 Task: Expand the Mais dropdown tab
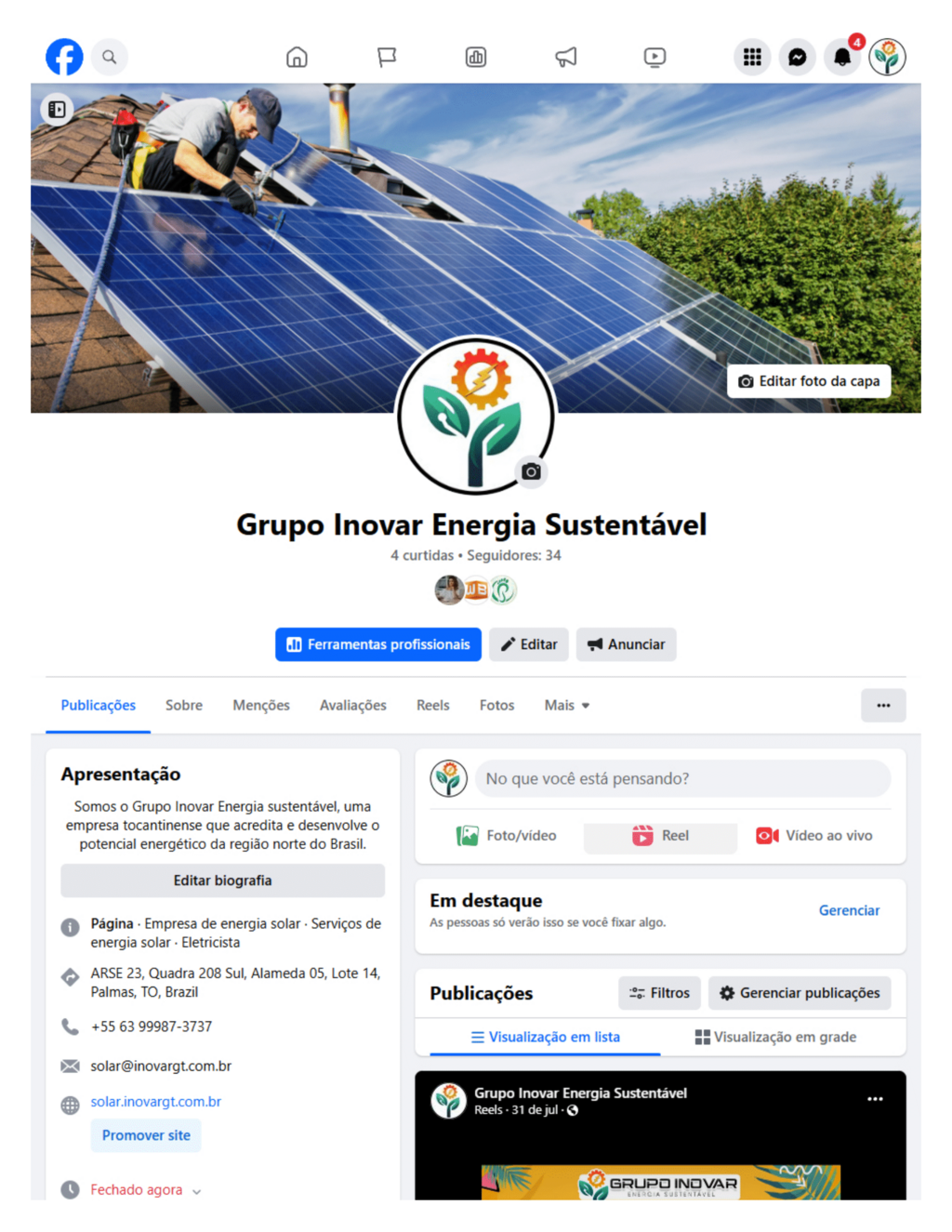[567, 705]
